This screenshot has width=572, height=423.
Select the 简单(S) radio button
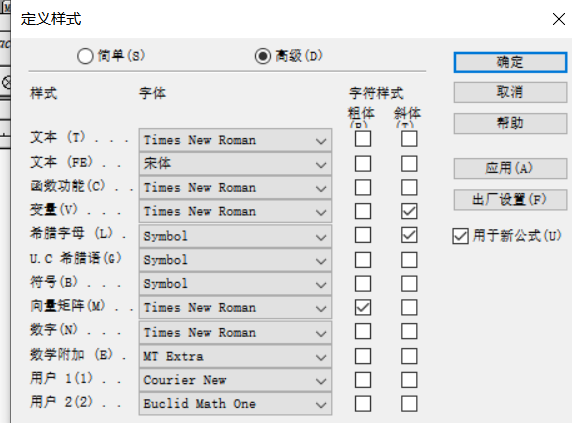pos(85,56)
